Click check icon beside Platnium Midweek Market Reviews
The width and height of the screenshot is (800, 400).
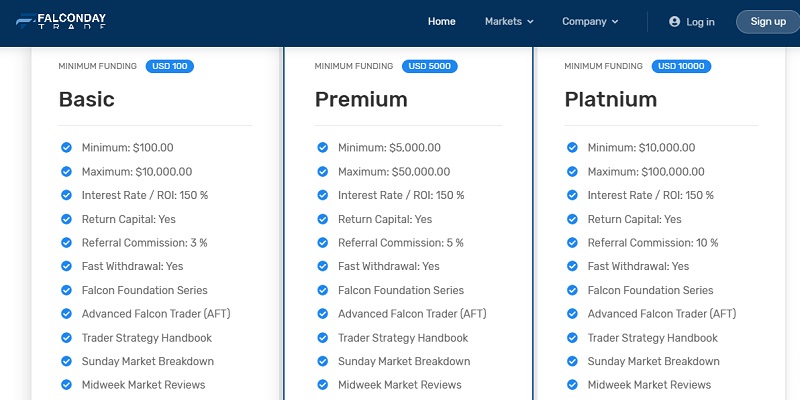572,384
